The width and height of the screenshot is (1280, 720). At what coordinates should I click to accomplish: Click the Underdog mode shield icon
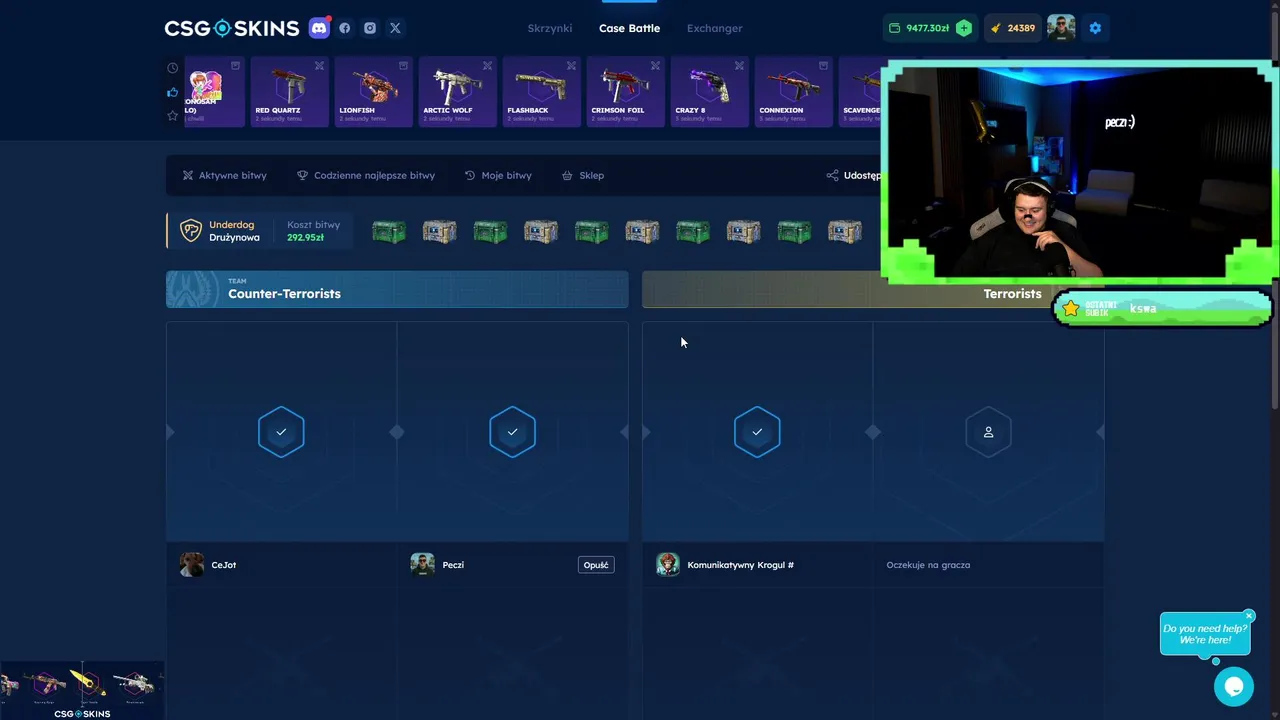(x=190, y=231)
